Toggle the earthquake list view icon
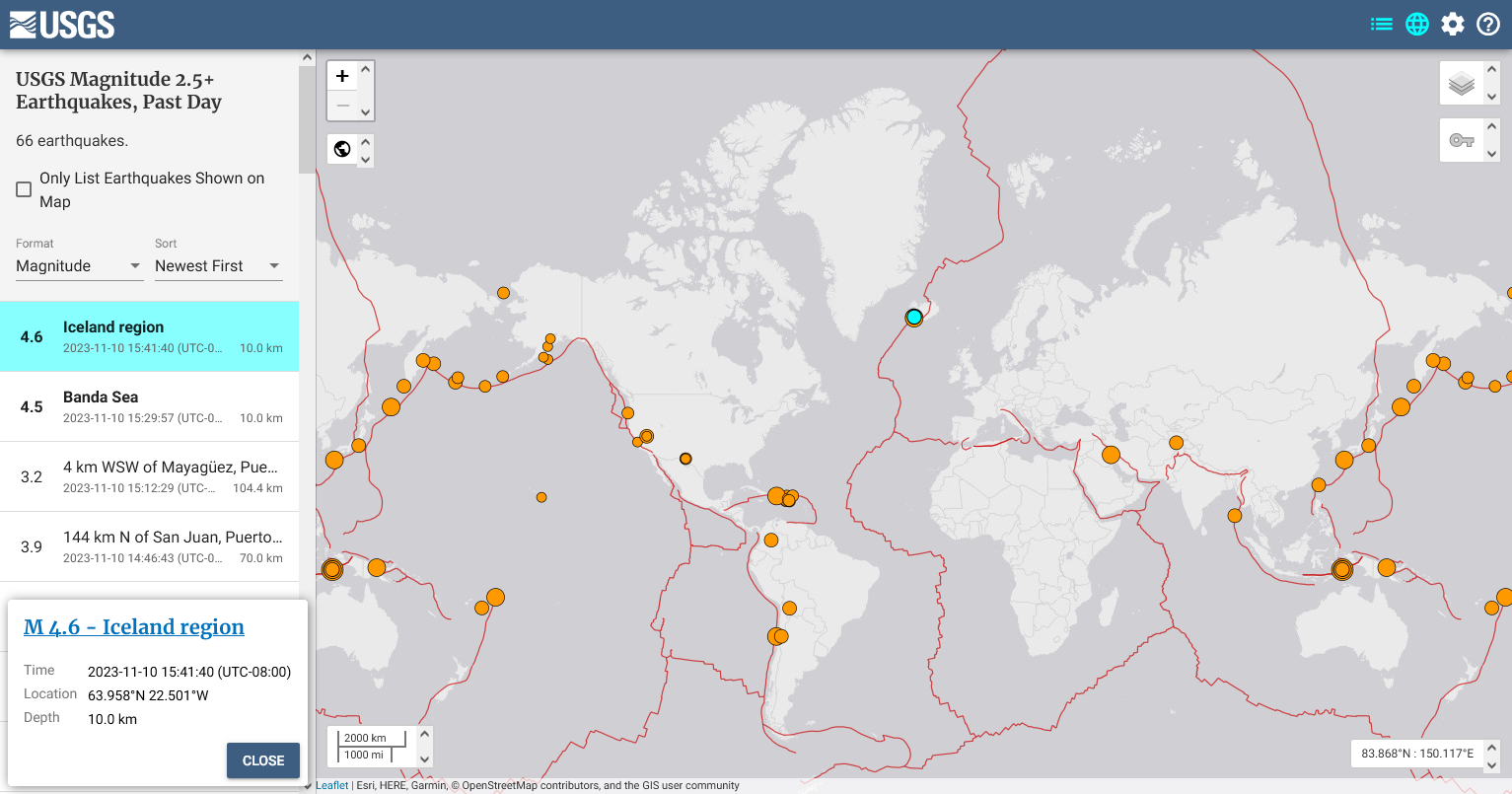 click(x=1382, y=24)
